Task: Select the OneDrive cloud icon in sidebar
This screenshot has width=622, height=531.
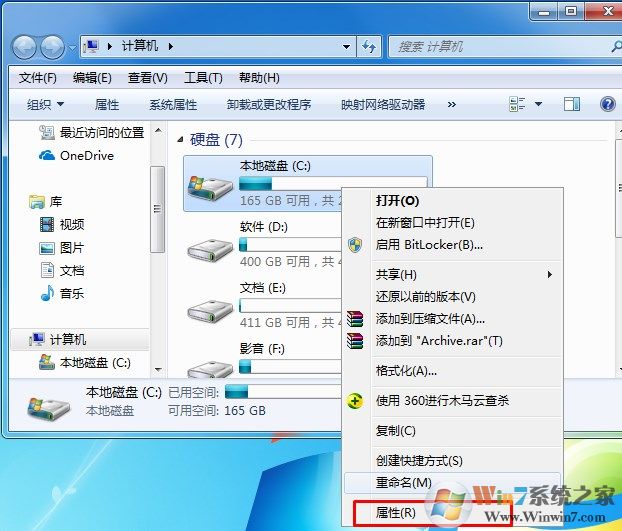Action: pos(47,155)
